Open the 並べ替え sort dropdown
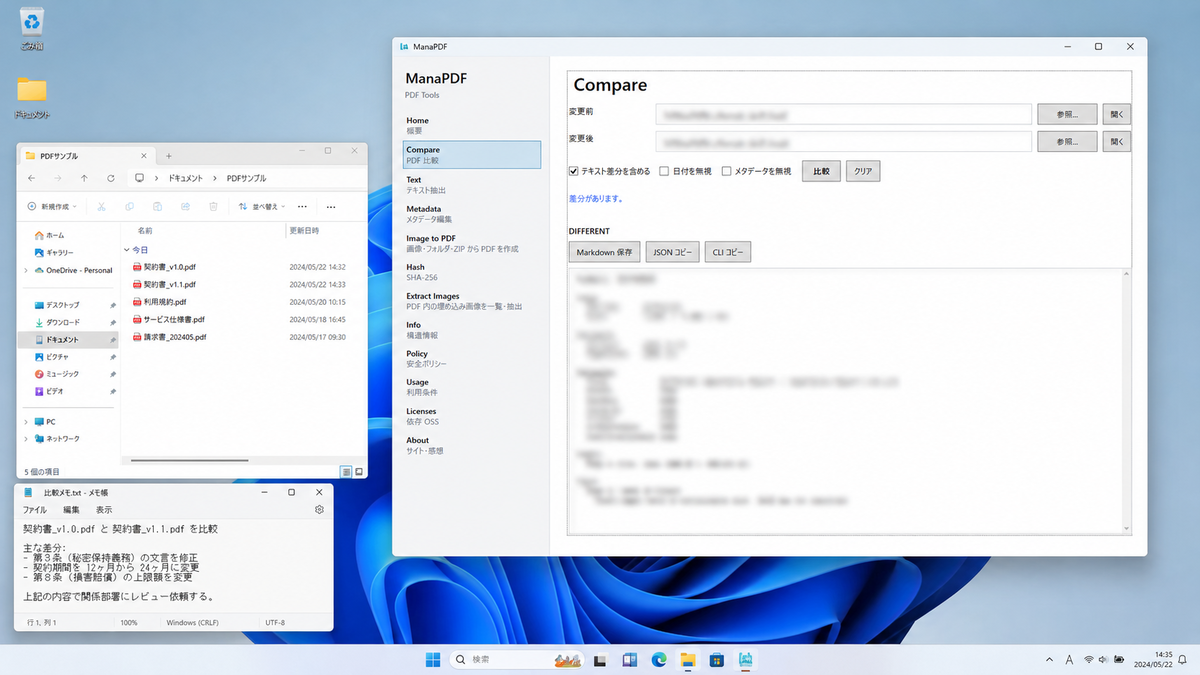 coord(264,206)
